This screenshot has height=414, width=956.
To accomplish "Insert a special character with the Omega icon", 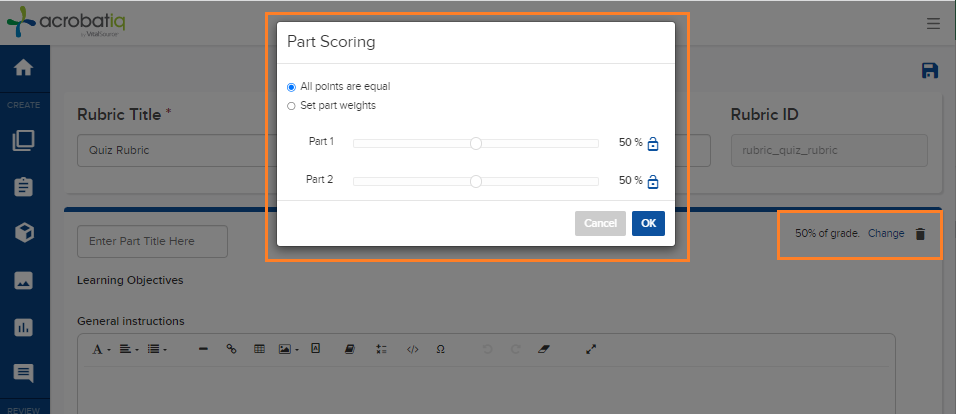I will pyautogui.click(x=440, y=349).
